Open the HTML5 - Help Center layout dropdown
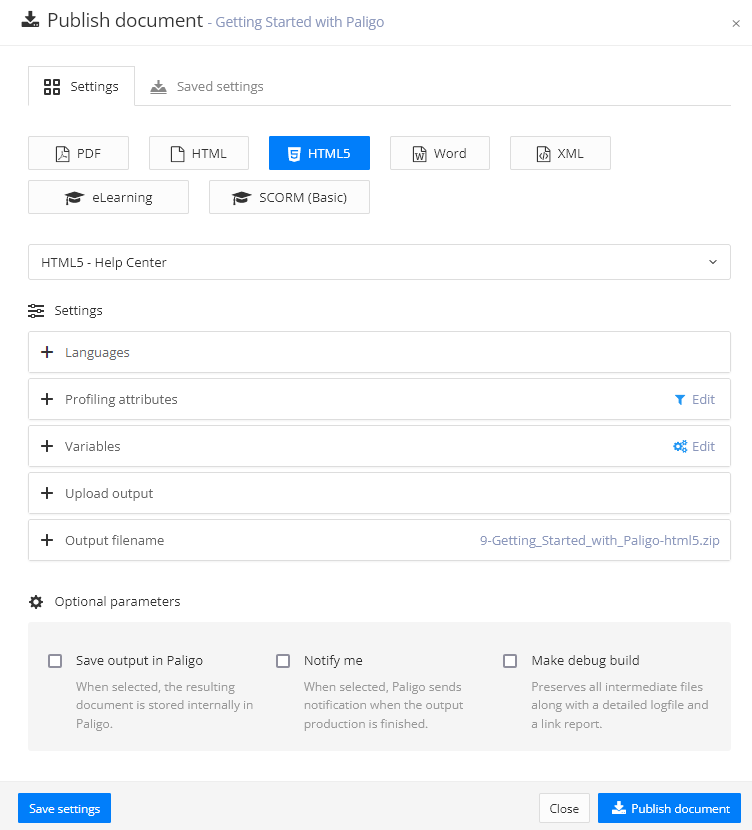This screenshot has height=830, width=752. click(379, 262)
